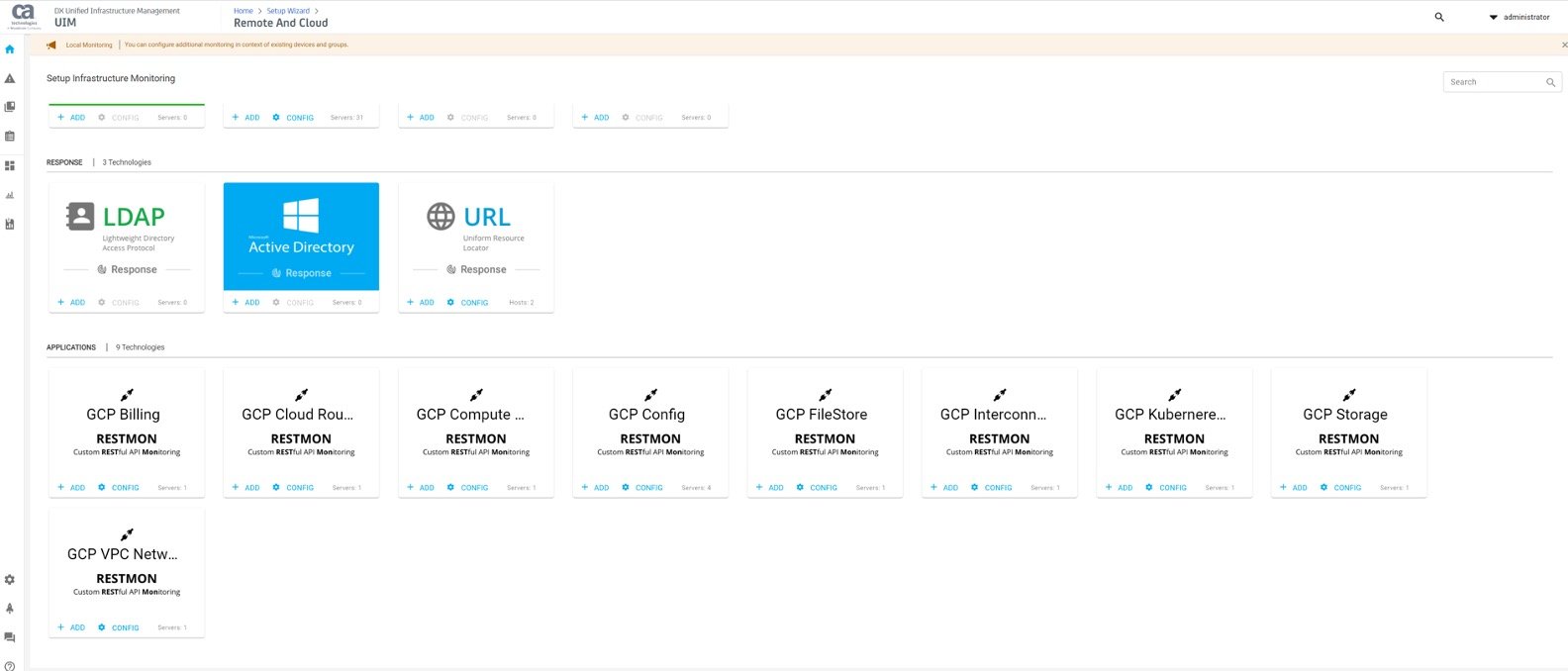Open CONFIG for GCP Billing
Screen dimensions: 1568x671
coord(119,487)
